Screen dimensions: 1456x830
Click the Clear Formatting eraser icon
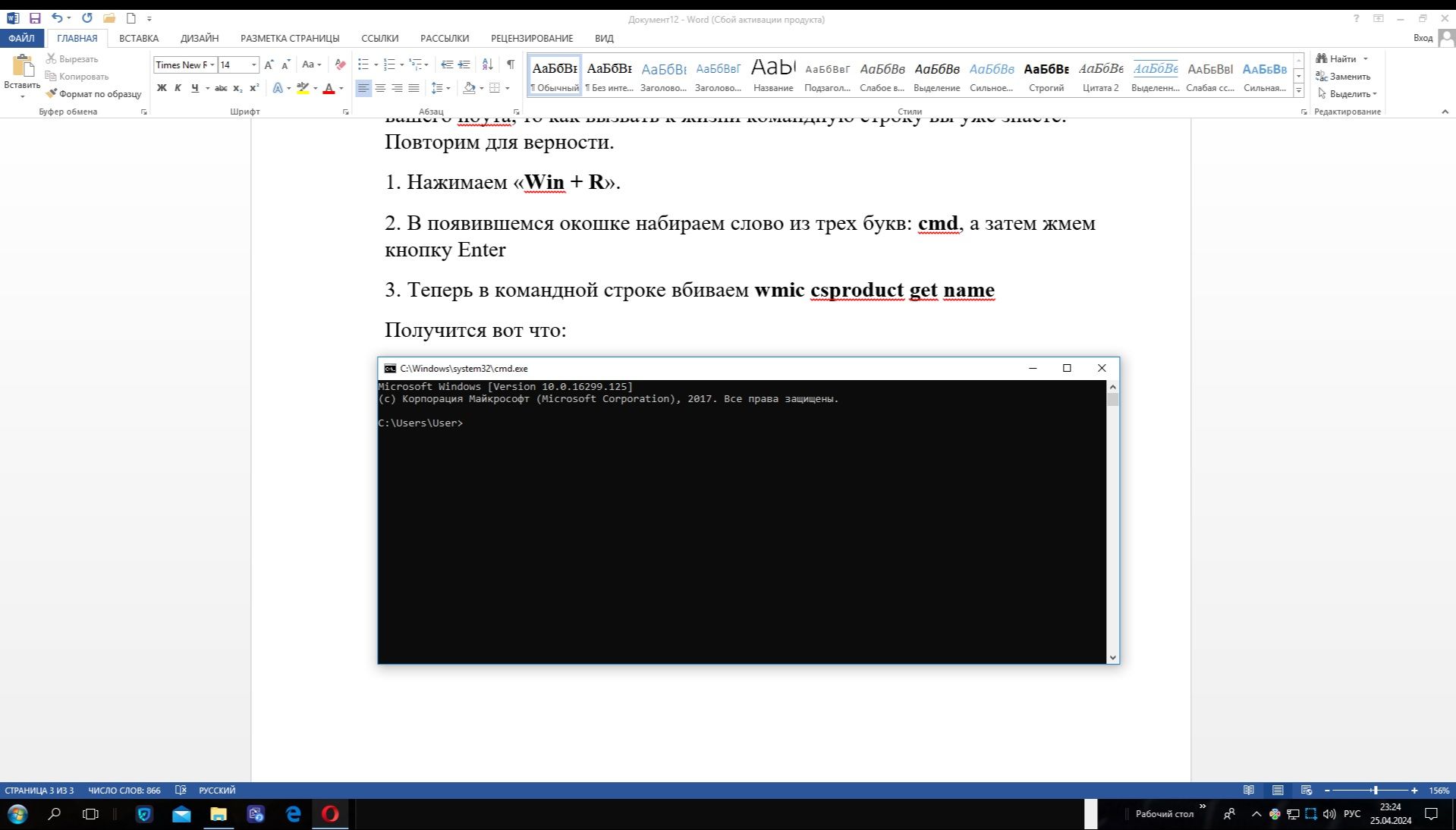click(x=340, y=65)
